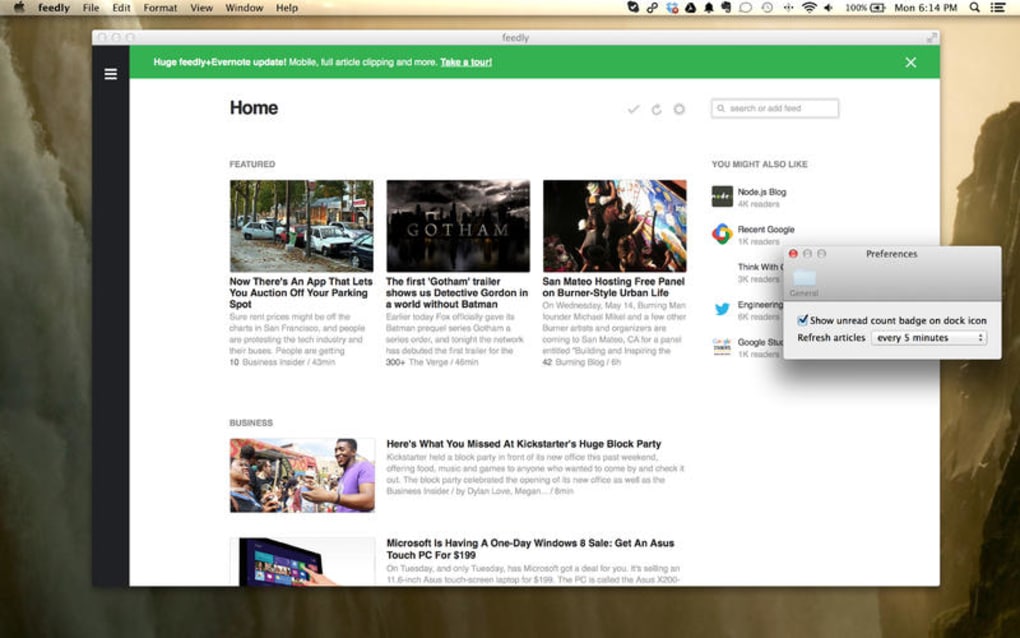Click the Recent Google feed icon
This screenshot has width=1020, height=638.
point(719,232)
